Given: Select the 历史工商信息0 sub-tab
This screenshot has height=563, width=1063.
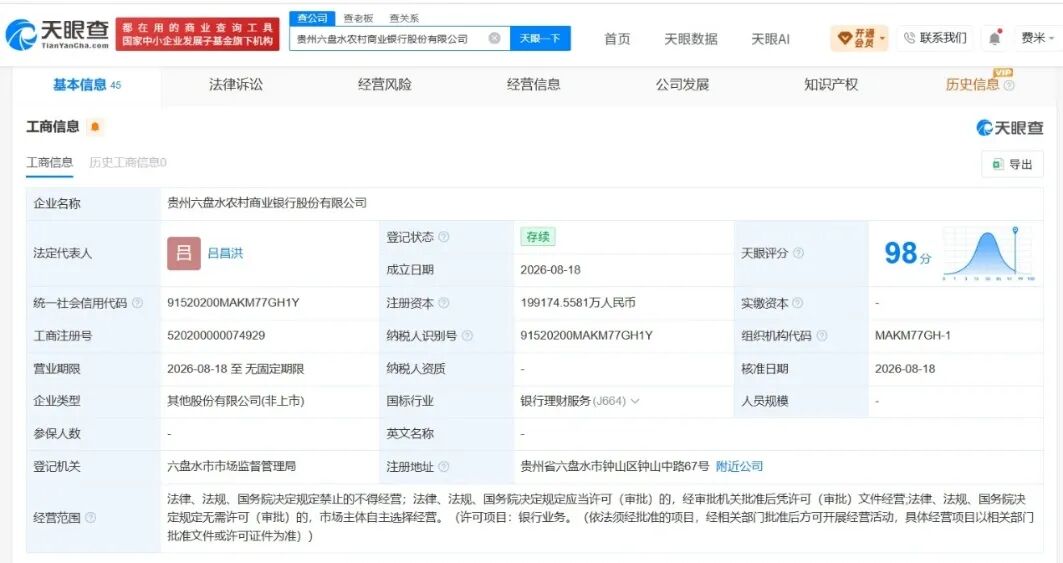Looking at the screenshot, I should point(127,163).
